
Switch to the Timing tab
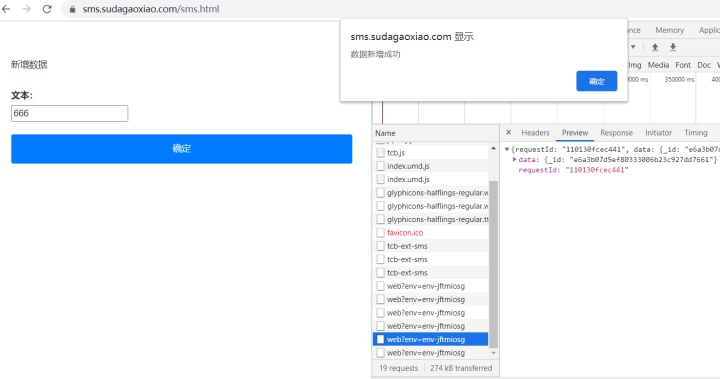pos(696,133)
